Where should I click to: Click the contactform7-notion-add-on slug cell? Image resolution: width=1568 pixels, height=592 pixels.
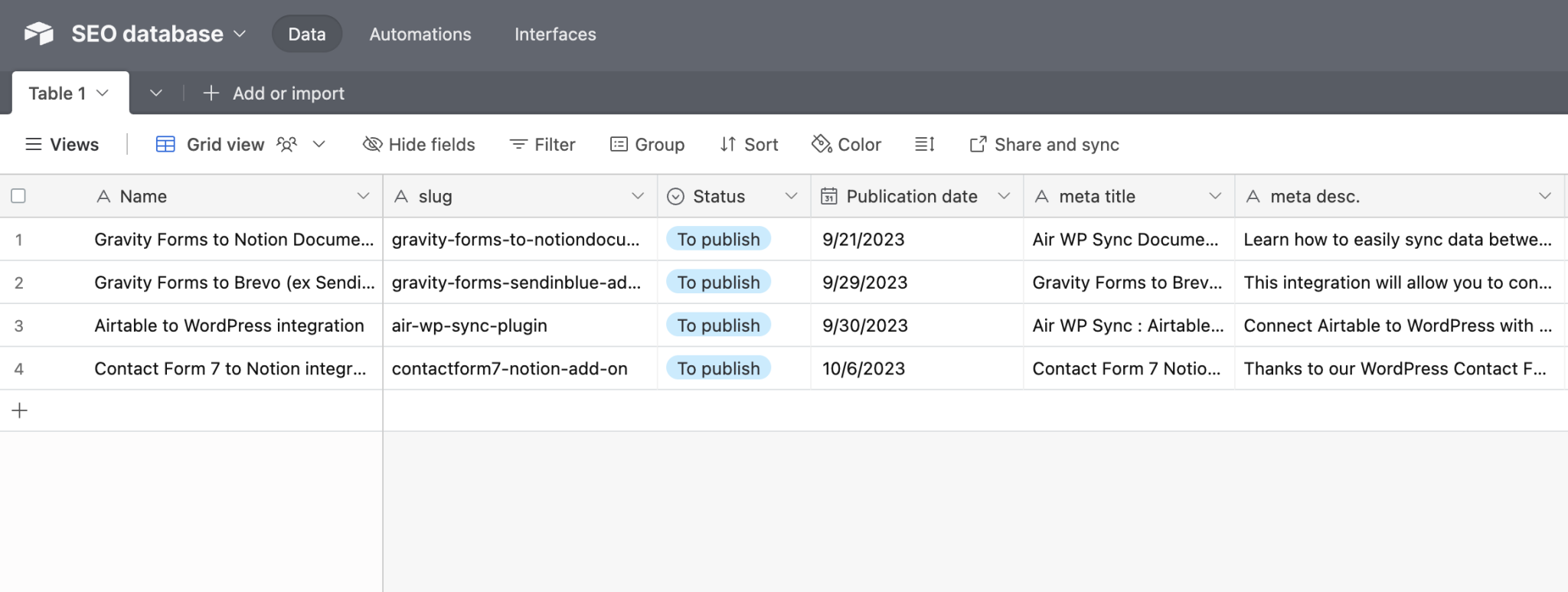(520, 368)
